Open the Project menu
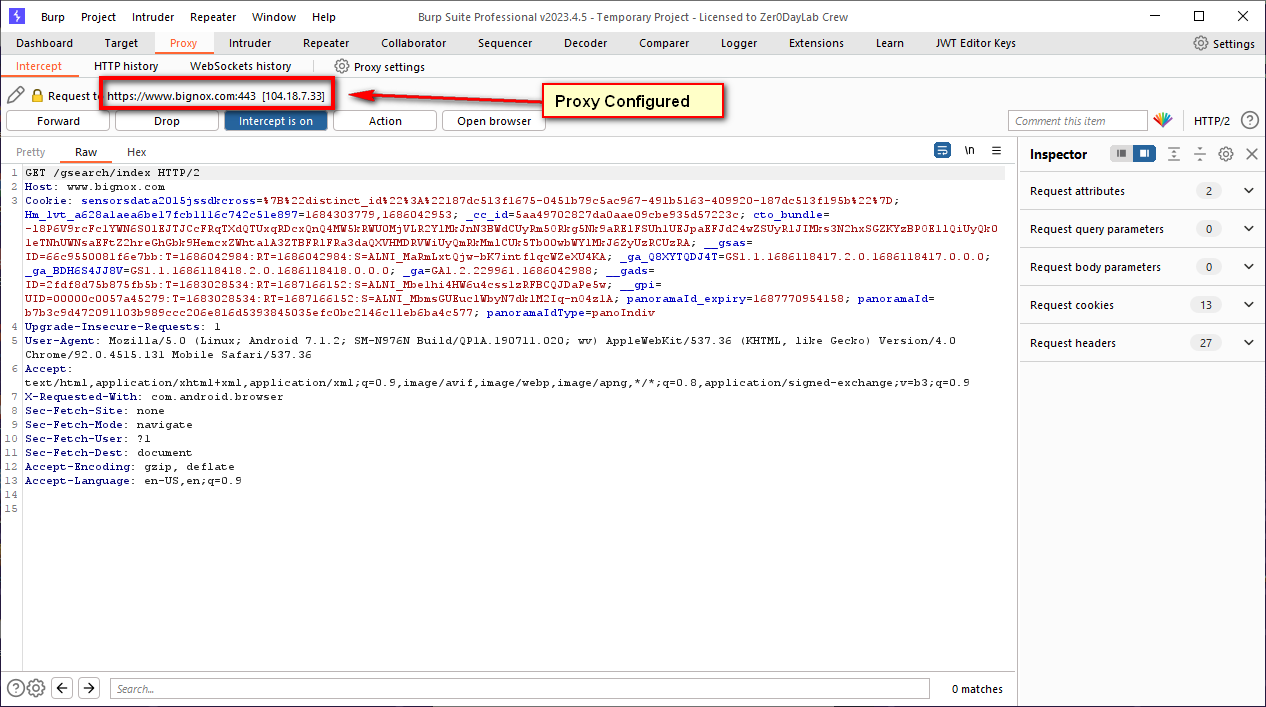1266x707 pixels. coord(98,17)
